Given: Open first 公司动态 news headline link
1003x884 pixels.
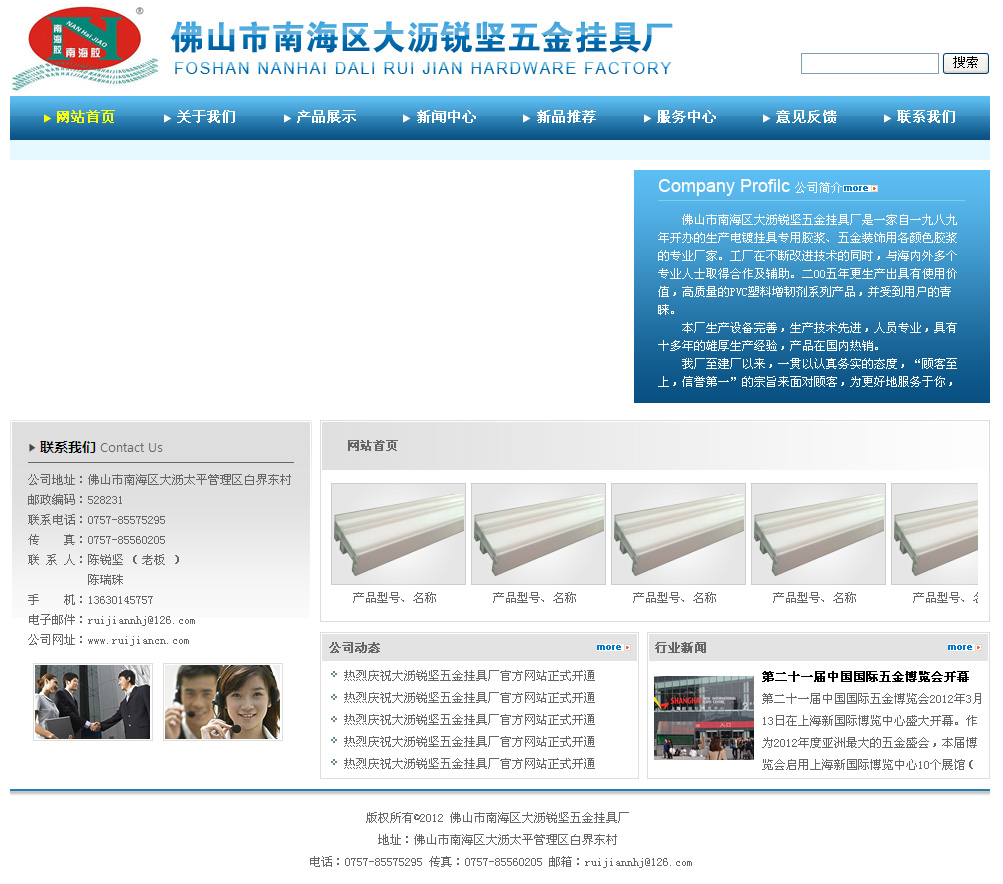Looking at the screenshot, I should coord(469,676).
